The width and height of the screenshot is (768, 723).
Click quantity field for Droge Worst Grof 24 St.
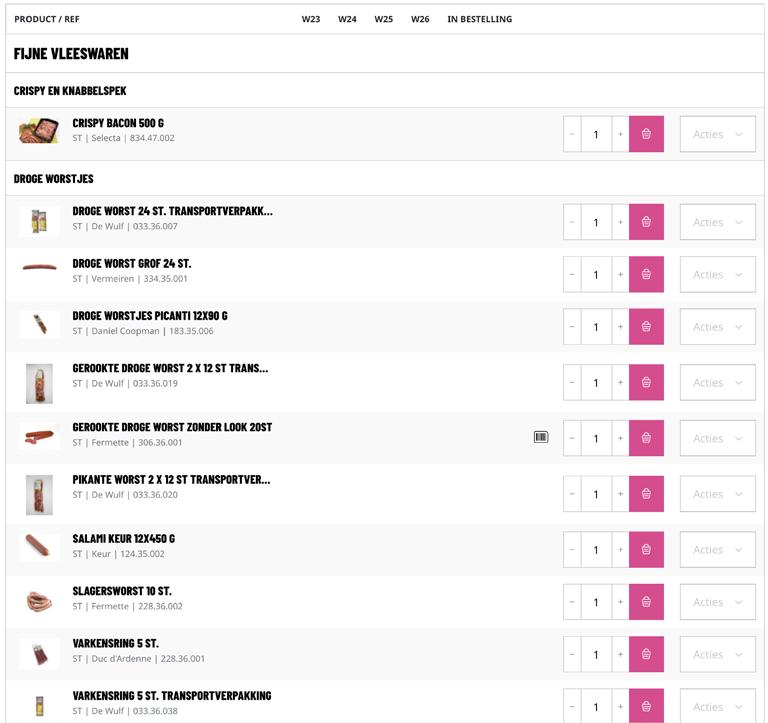pos(596,274)
